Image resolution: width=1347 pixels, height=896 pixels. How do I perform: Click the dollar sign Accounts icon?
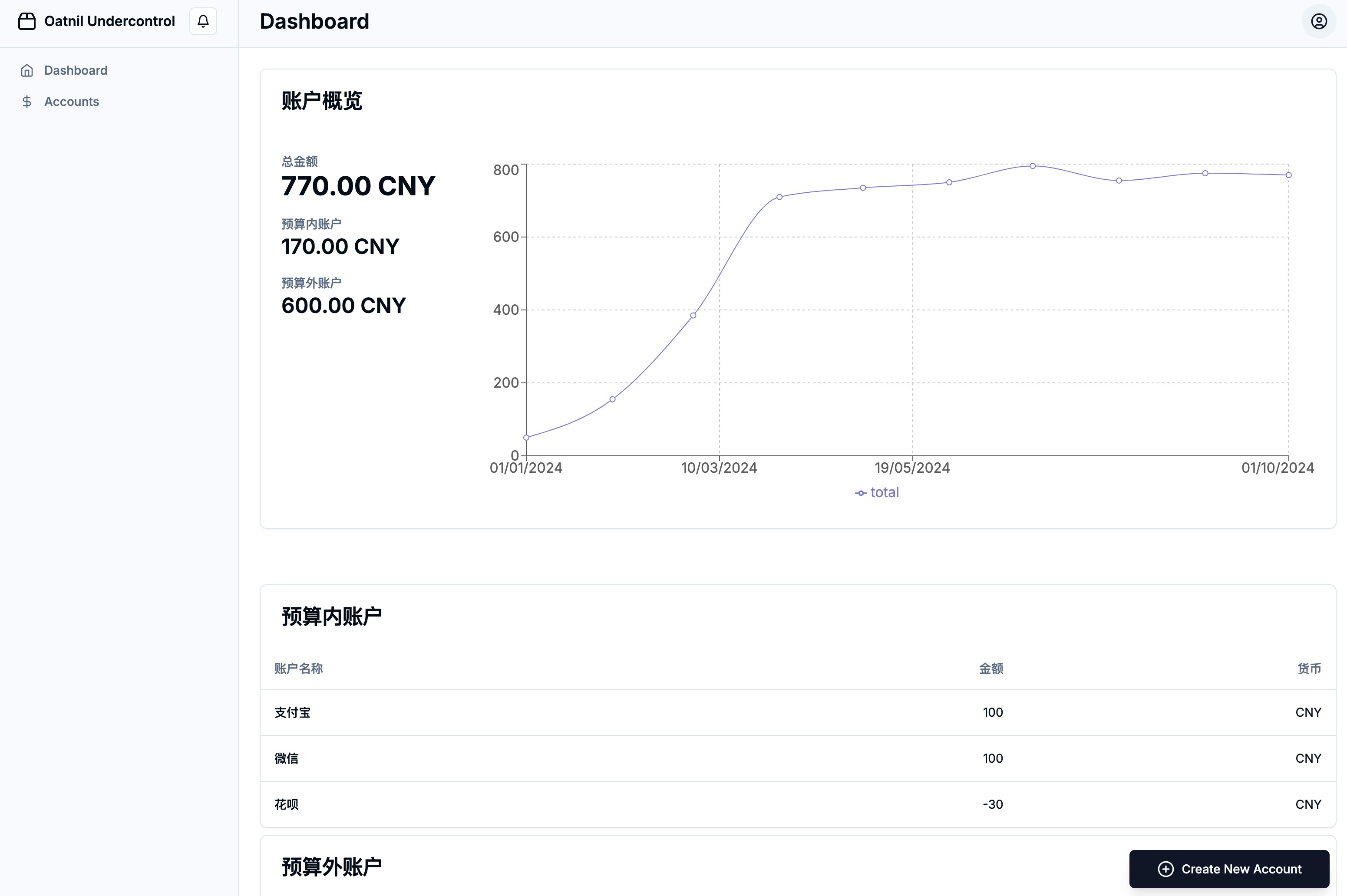(x=27, y=102)
